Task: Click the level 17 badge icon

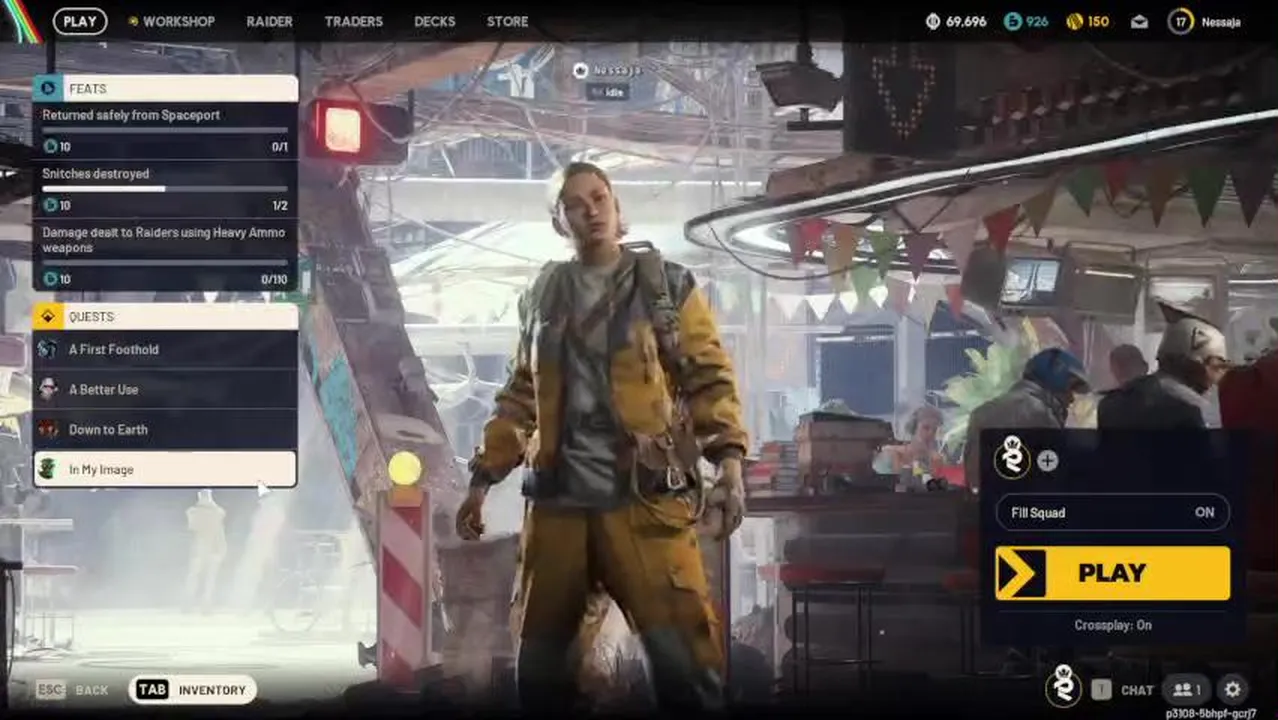Action: (x=1181, y=21)
